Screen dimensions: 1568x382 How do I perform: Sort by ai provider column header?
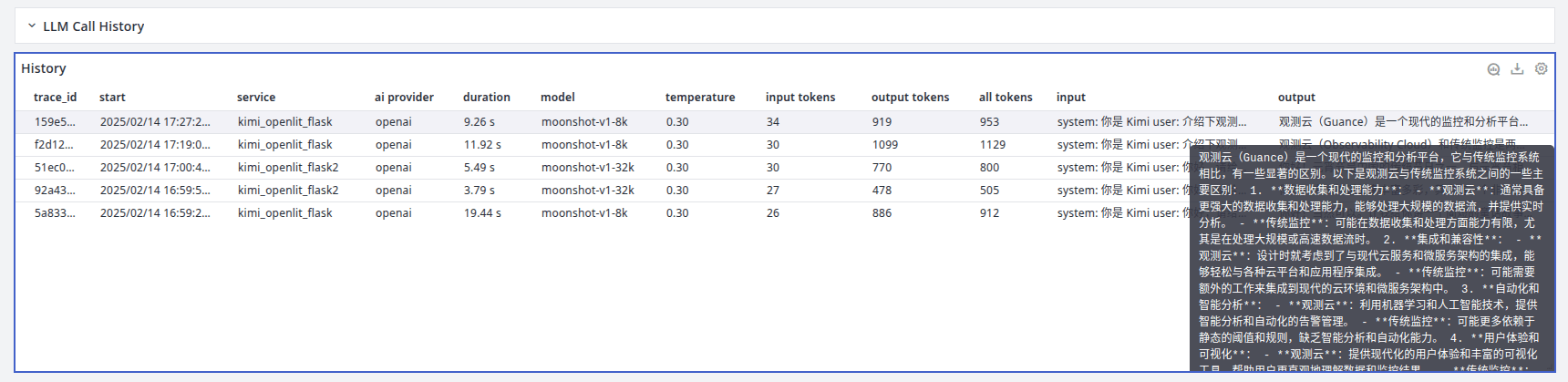(x=404, y=98)
